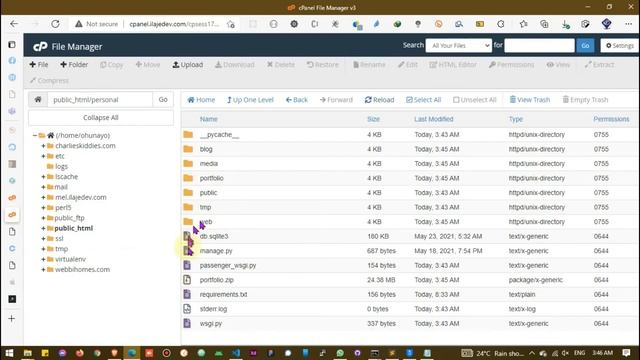
Task: Expand the etc tree folder
Action: point(43,156)
